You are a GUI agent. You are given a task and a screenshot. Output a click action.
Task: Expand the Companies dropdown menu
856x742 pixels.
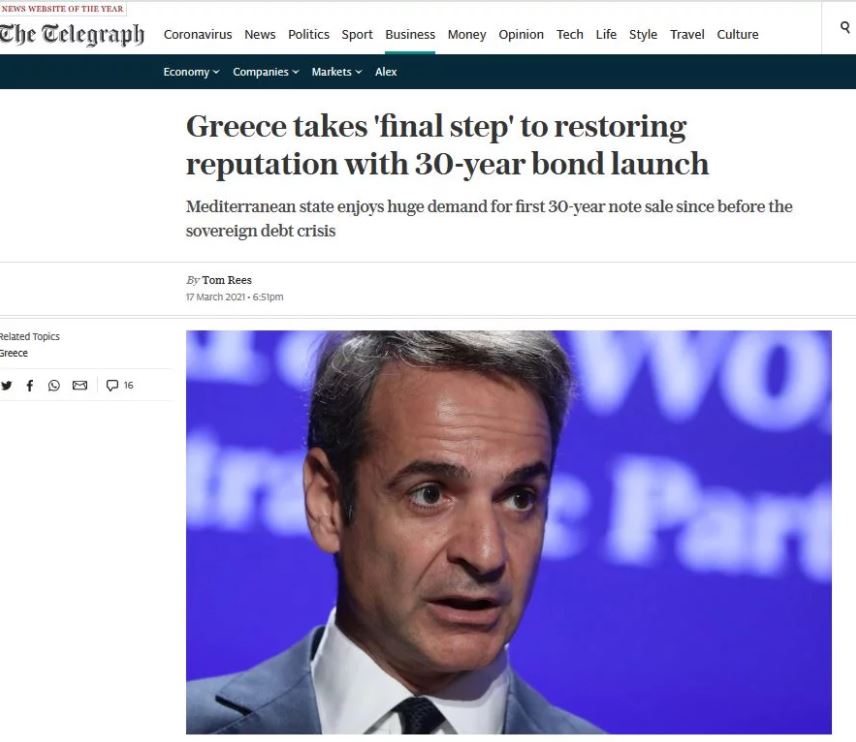click(266, 72)
